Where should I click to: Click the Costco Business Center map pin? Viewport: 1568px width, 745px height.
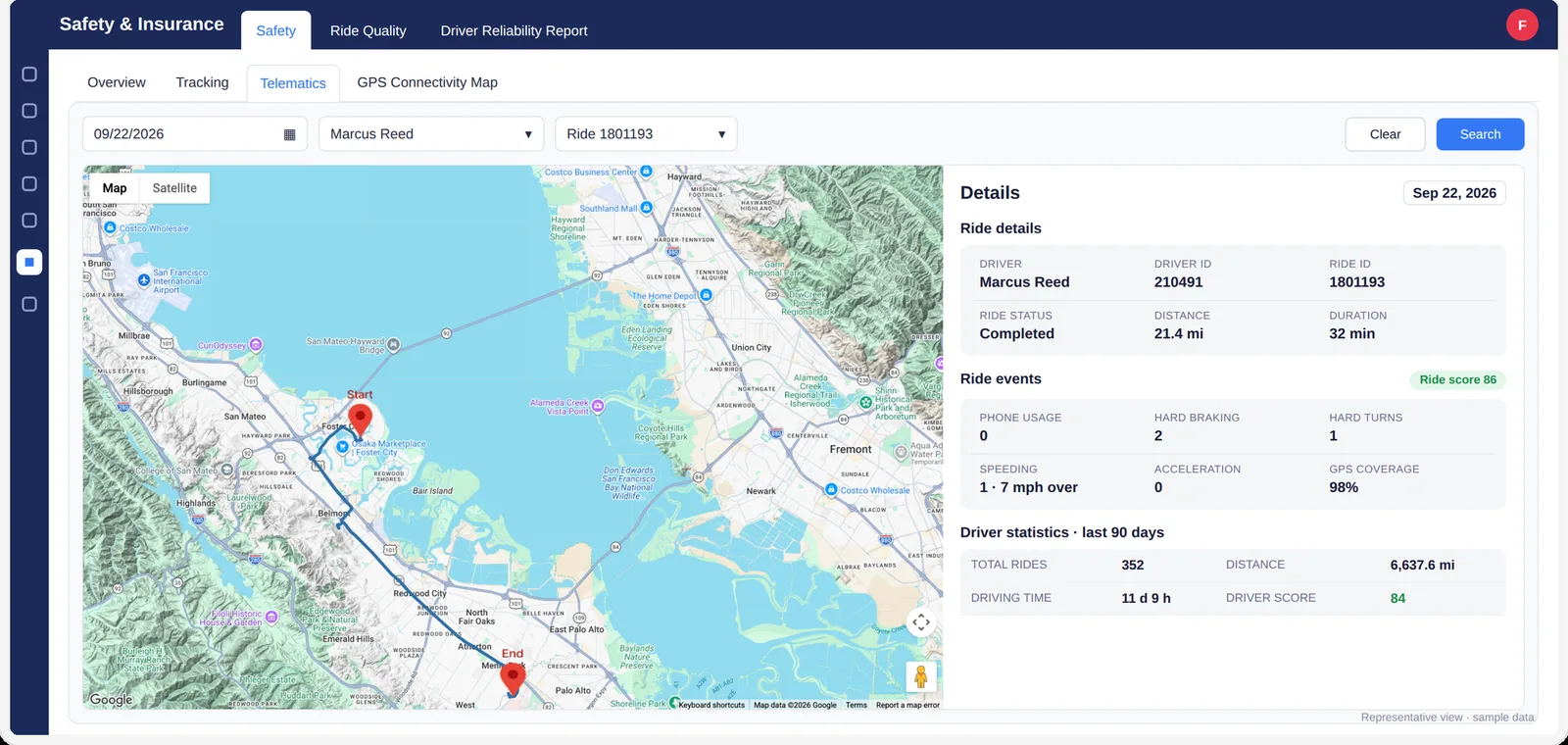646,172
